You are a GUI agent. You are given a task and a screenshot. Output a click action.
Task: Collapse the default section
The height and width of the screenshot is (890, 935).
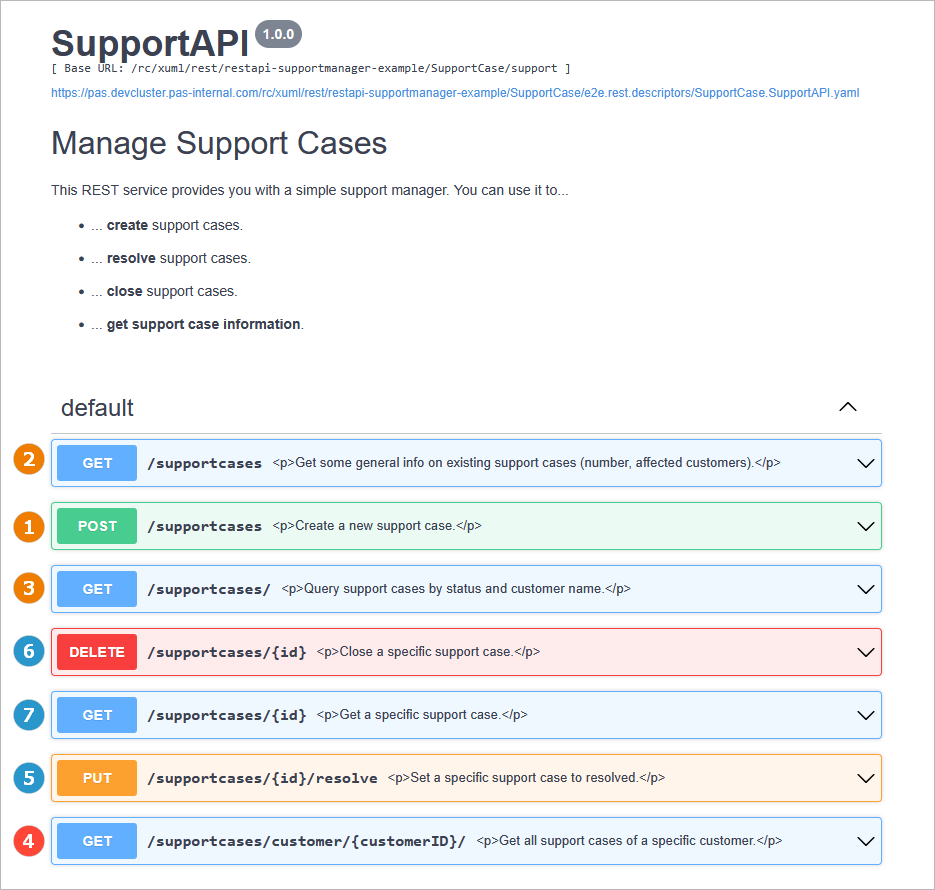(848, 407)
